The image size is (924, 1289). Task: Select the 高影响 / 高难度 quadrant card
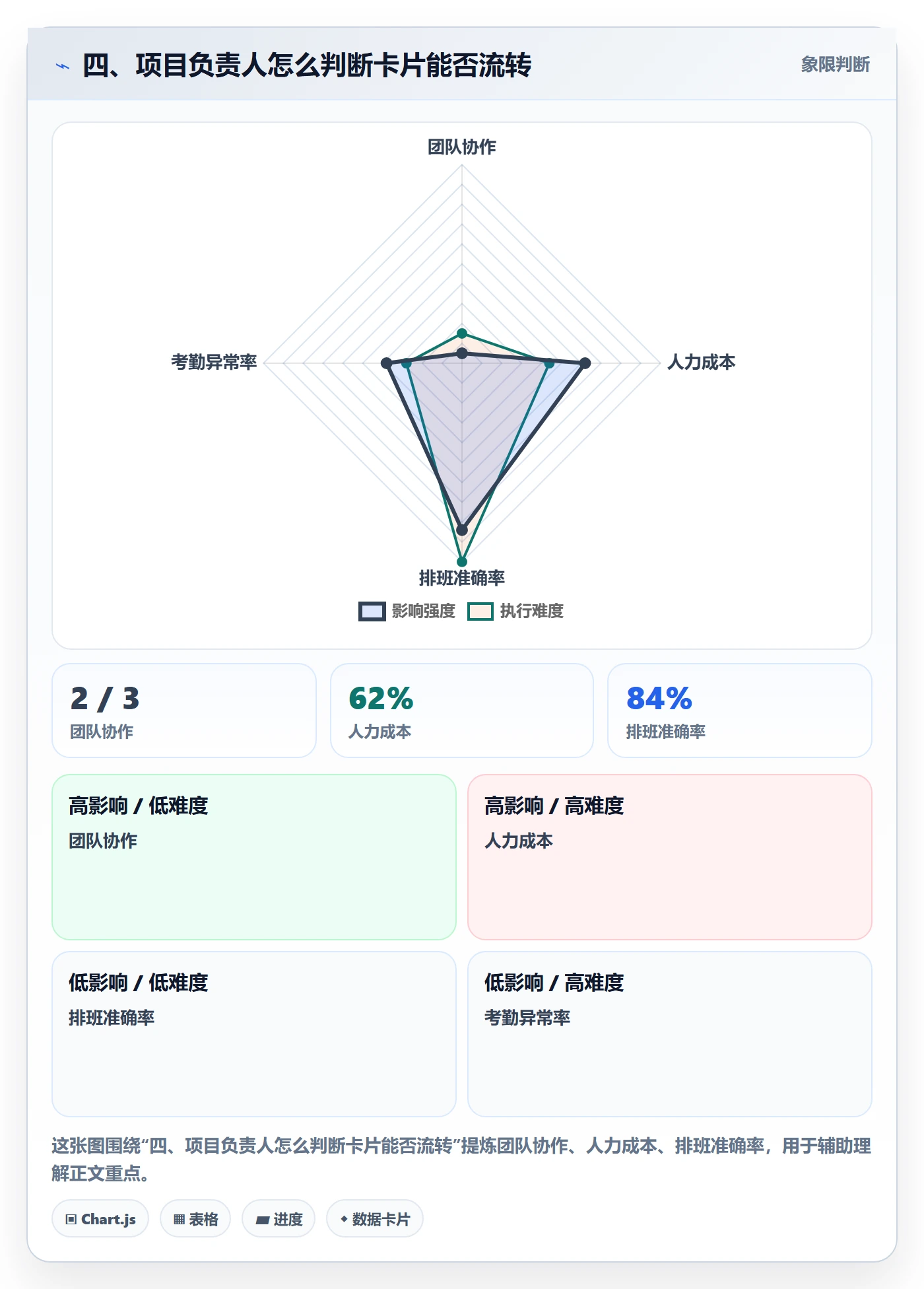pos(670,857)
